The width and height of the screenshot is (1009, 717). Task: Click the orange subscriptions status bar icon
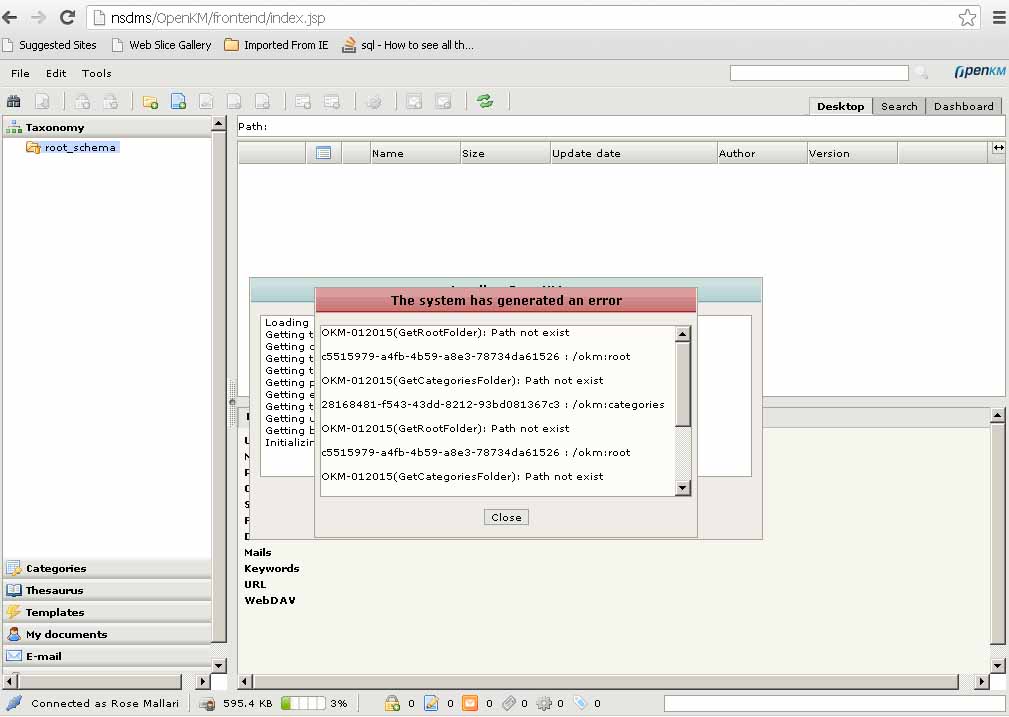(469, 703)
